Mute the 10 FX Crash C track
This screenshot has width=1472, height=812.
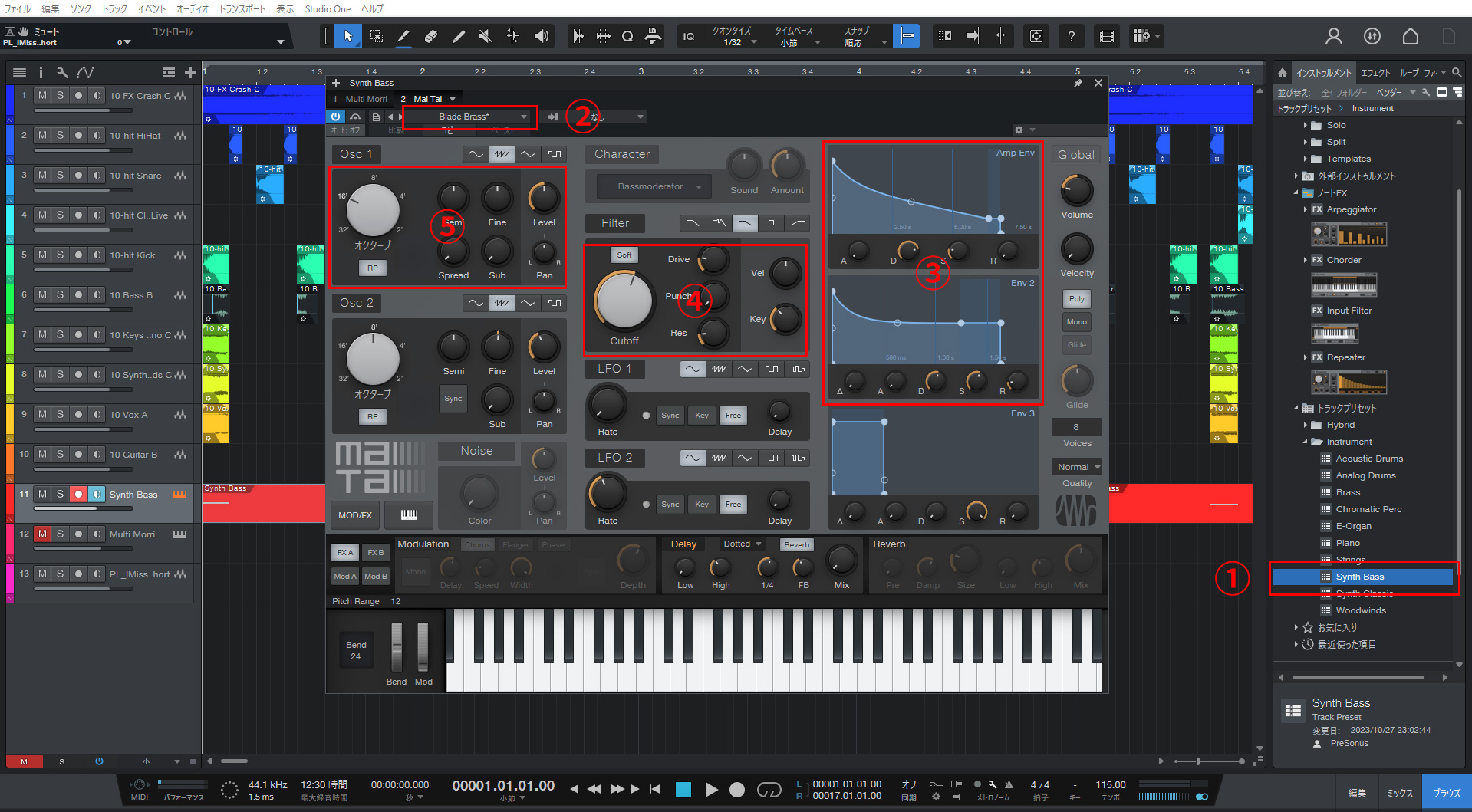tap(42, 96)
